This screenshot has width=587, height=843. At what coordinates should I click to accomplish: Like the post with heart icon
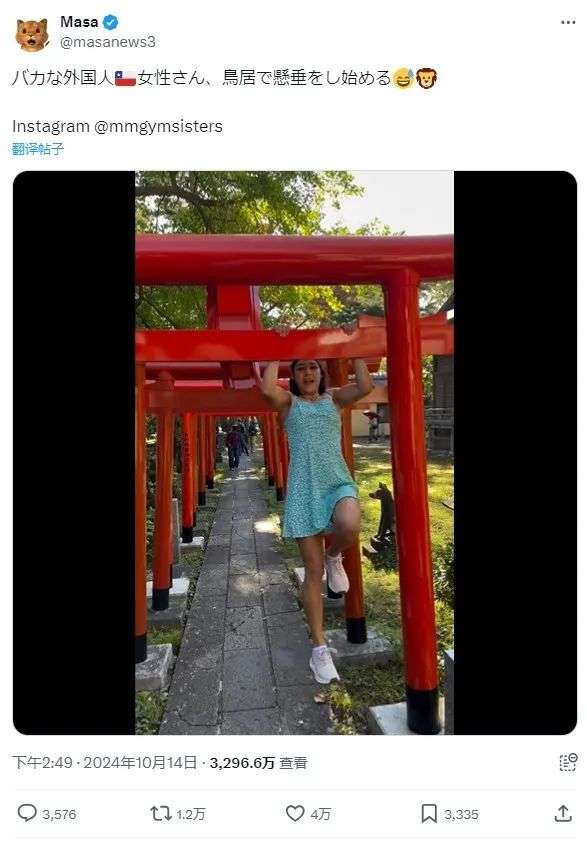(x=295, y=813)
